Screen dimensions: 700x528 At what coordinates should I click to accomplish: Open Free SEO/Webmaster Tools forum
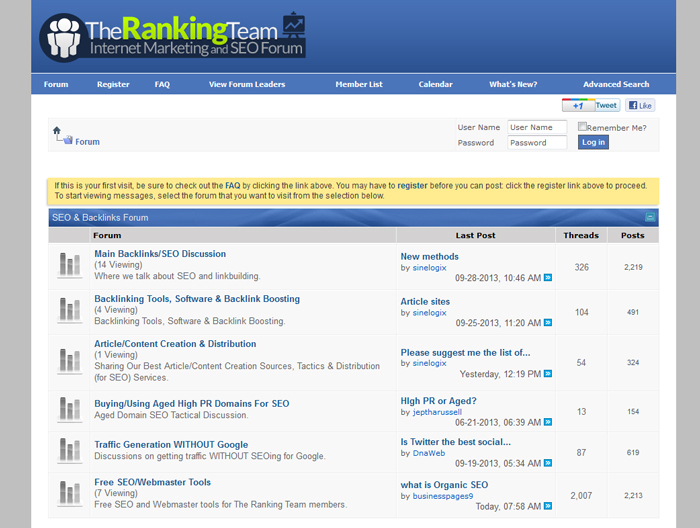(x=152, y=482)
